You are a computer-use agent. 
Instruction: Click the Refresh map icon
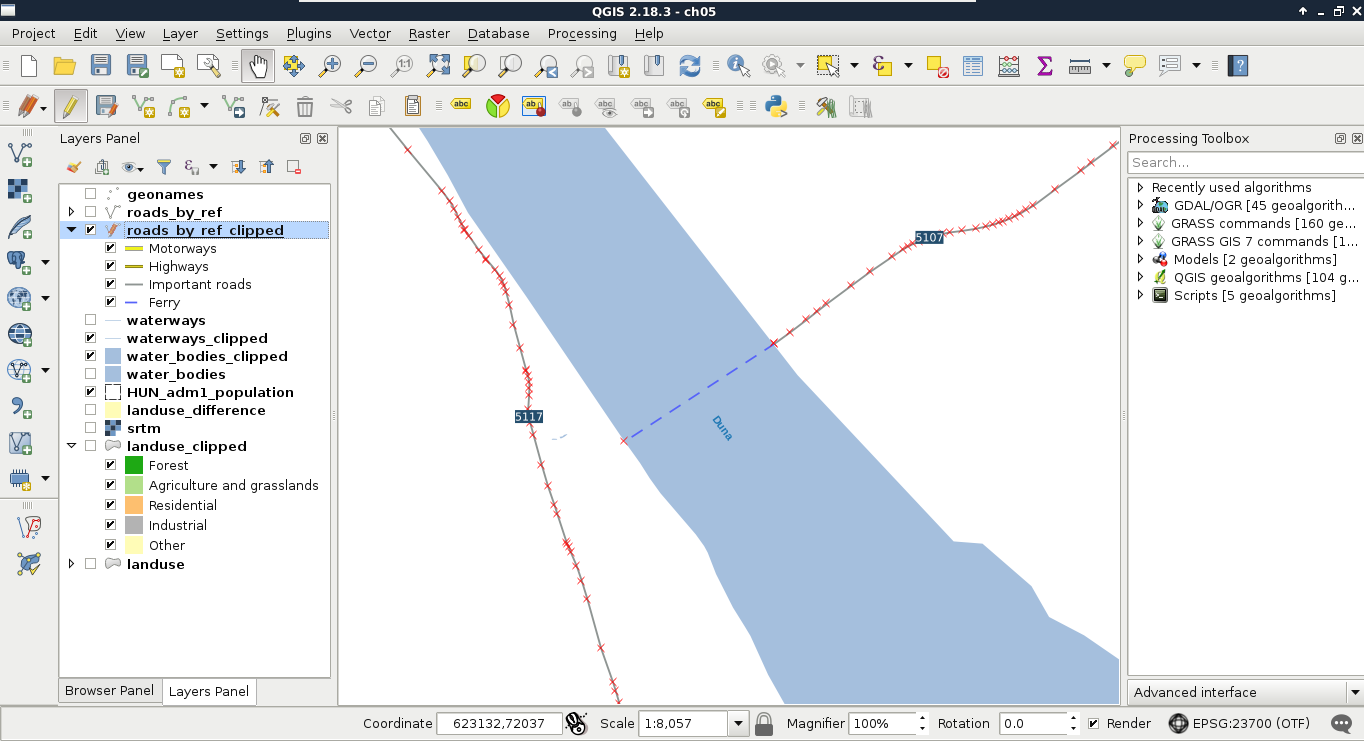[x=690, y=66]
